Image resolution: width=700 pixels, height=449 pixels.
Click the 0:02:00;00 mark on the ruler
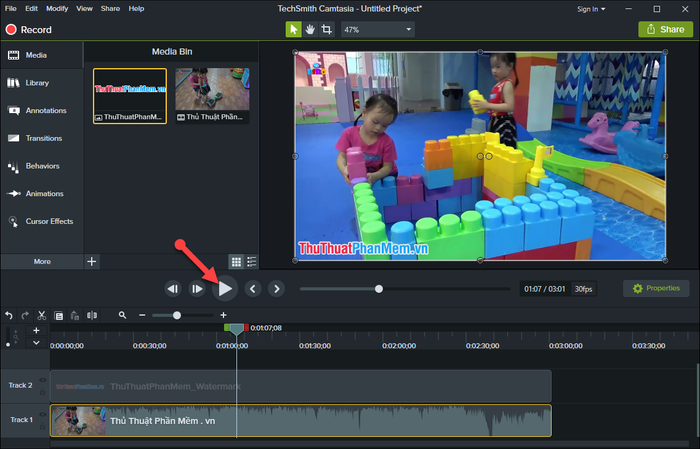tap(399, 346)
